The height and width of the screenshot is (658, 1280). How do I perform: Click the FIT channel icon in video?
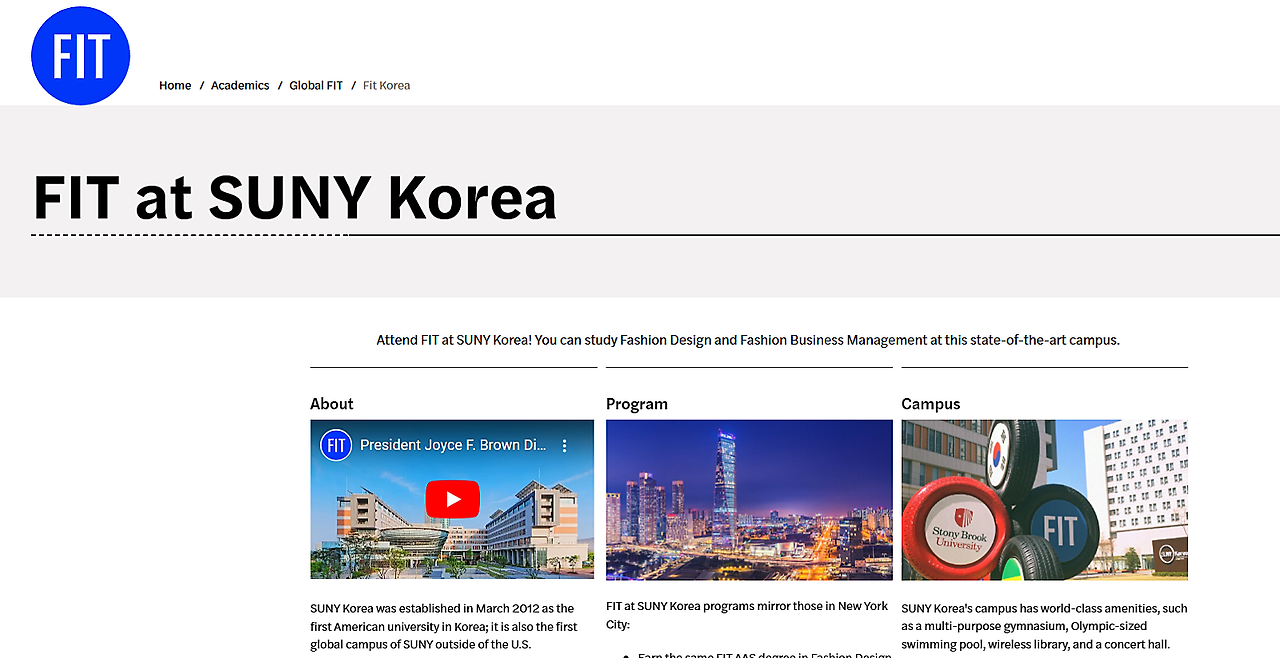coord(336,445)
